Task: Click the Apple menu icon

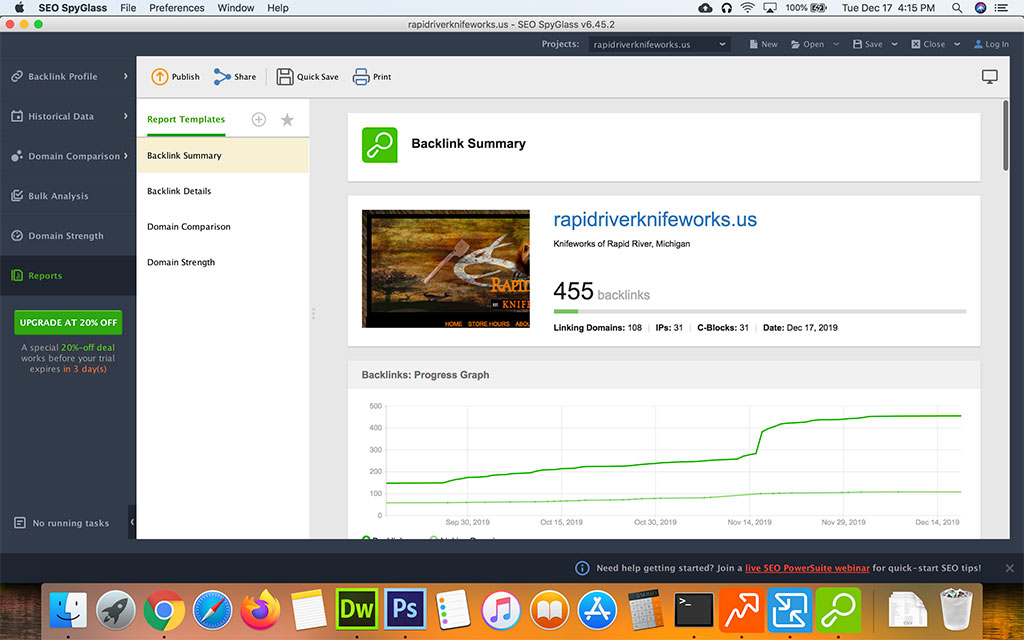Action: 19,8
